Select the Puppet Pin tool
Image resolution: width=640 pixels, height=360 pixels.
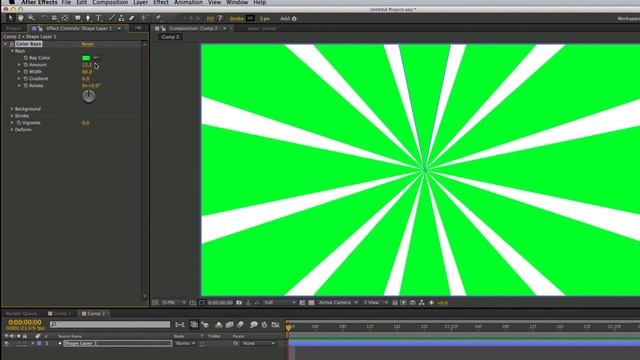coord(159,18)
